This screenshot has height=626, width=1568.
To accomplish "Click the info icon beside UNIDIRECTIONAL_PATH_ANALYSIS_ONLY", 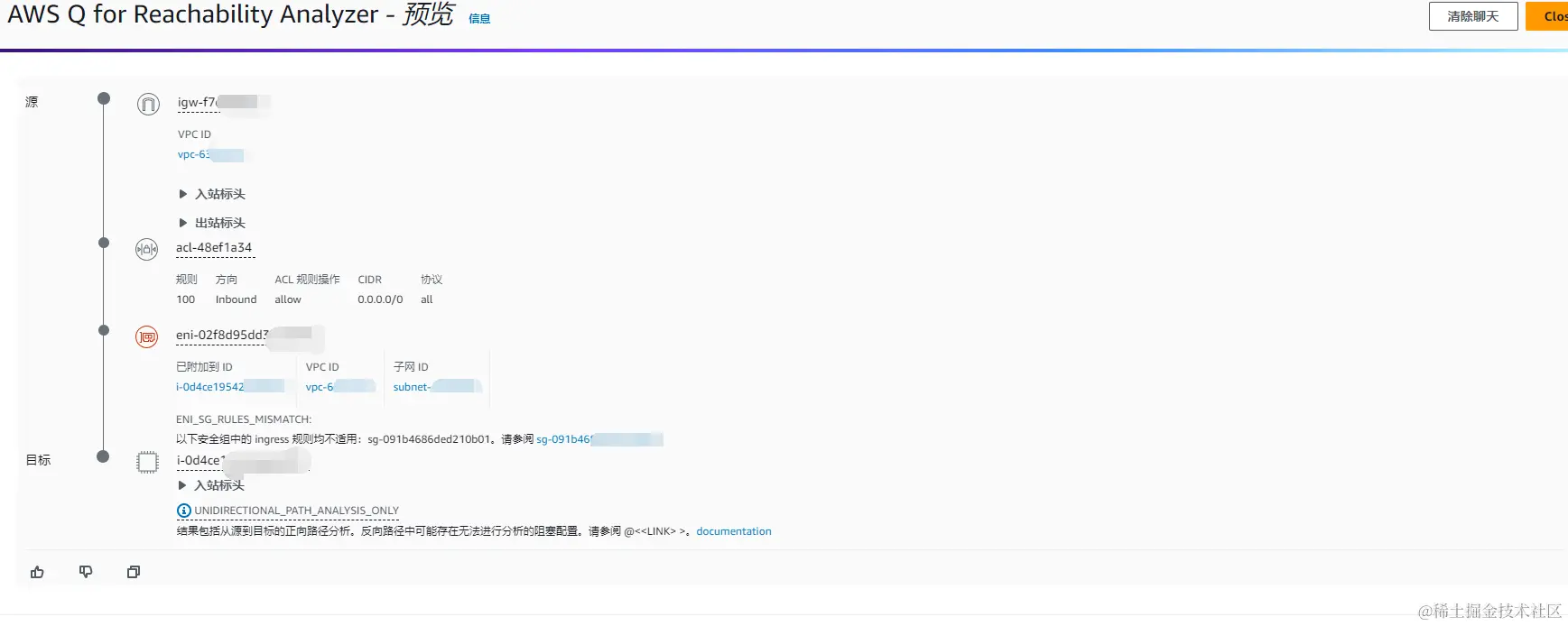I will (x=183, y=511).
